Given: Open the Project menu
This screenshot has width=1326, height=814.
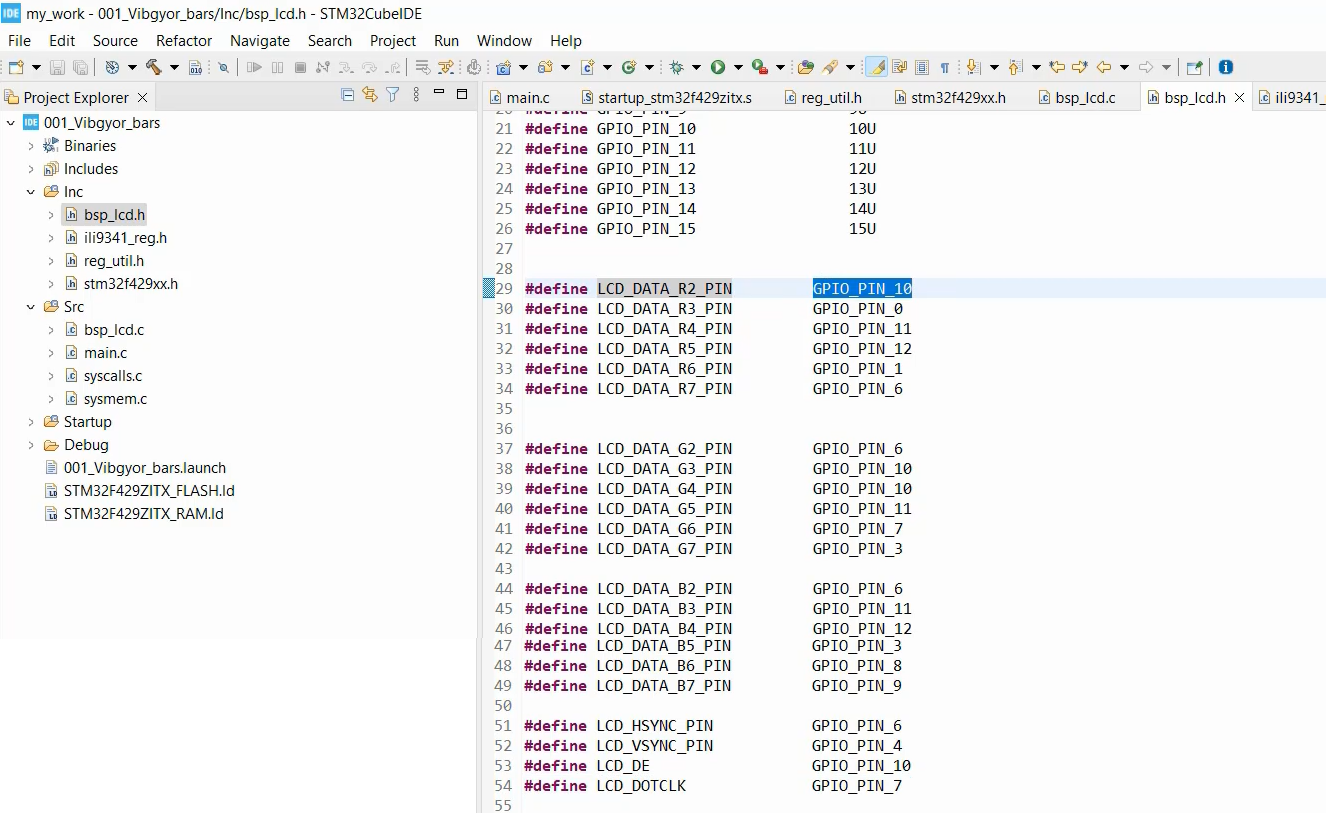Looking at the screenshot, I should pos(393,41).
